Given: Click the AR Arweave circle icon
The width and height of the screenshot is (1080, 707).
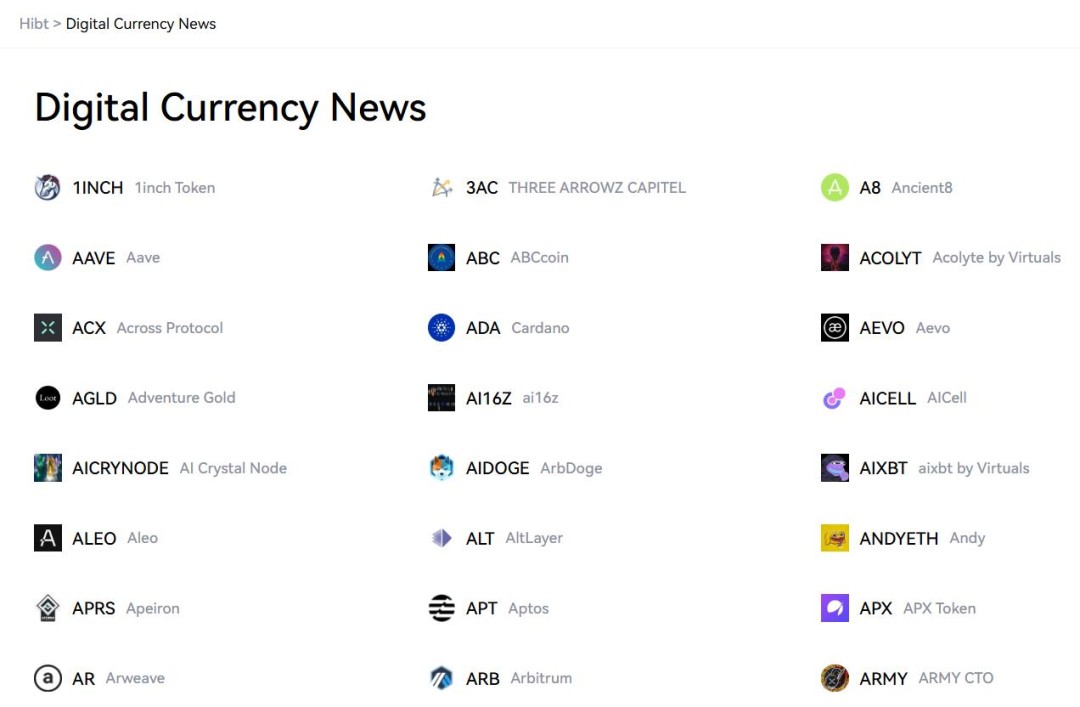Looking at the screenshot, I should [x=48, y=678].
